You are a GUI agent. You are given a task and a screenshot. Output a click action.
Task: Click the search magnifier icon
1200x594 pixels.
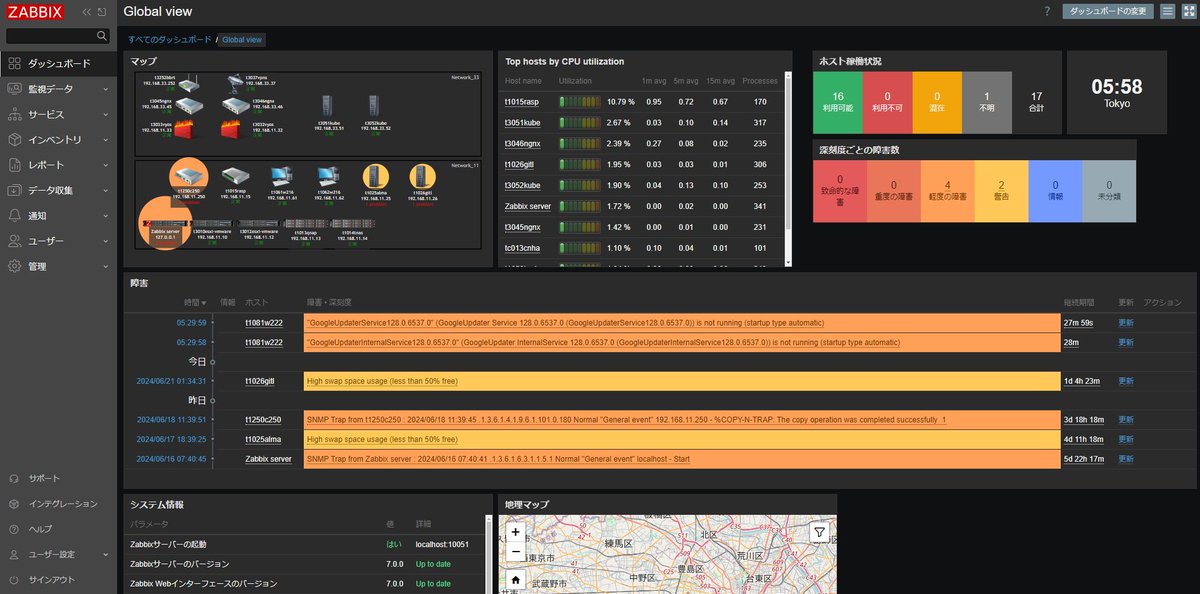pyautogui.click(x=102, y=36)
